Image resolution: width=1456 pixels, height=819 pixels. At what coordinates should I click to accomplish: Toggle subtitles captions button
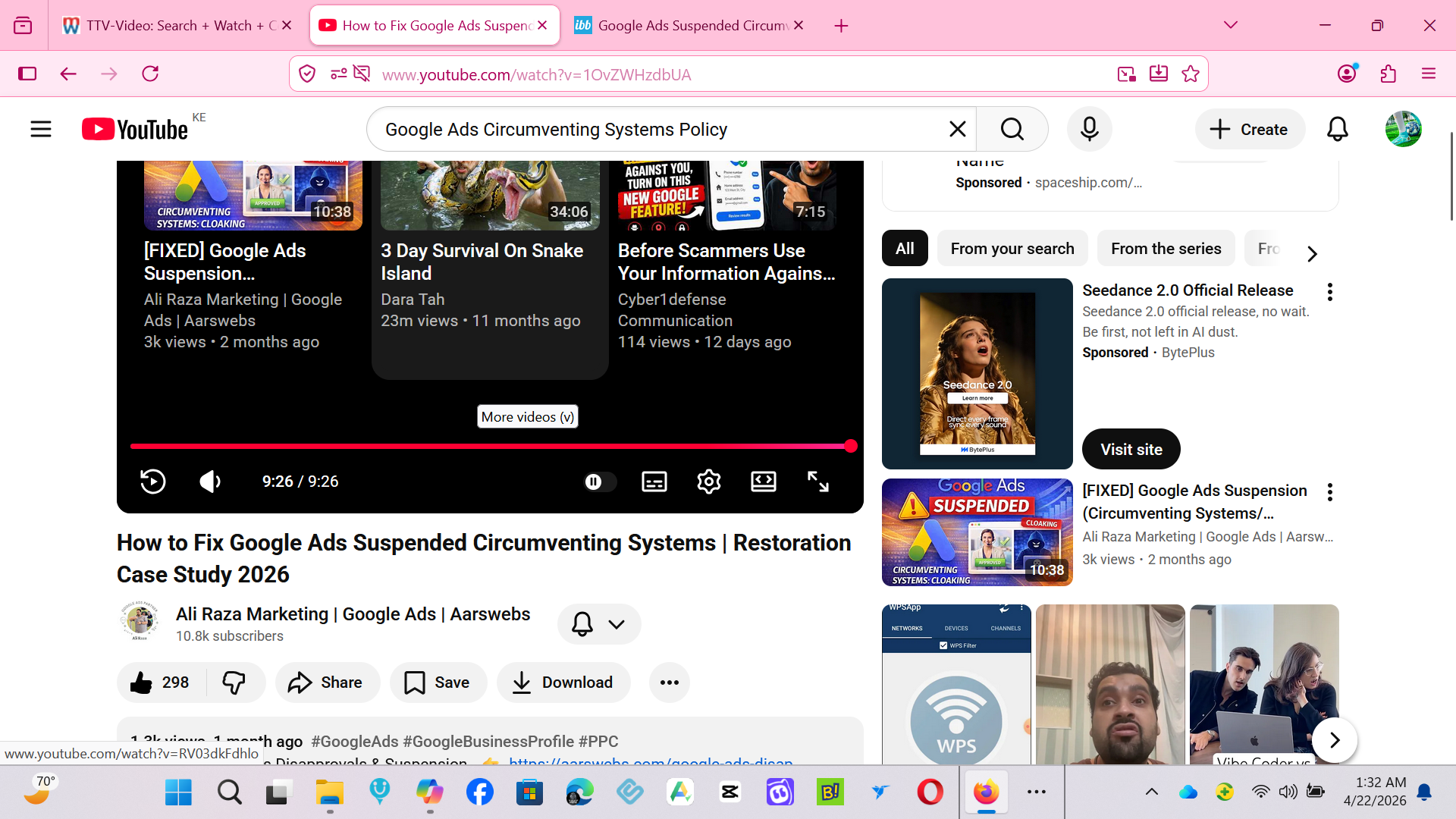point(654,482)
